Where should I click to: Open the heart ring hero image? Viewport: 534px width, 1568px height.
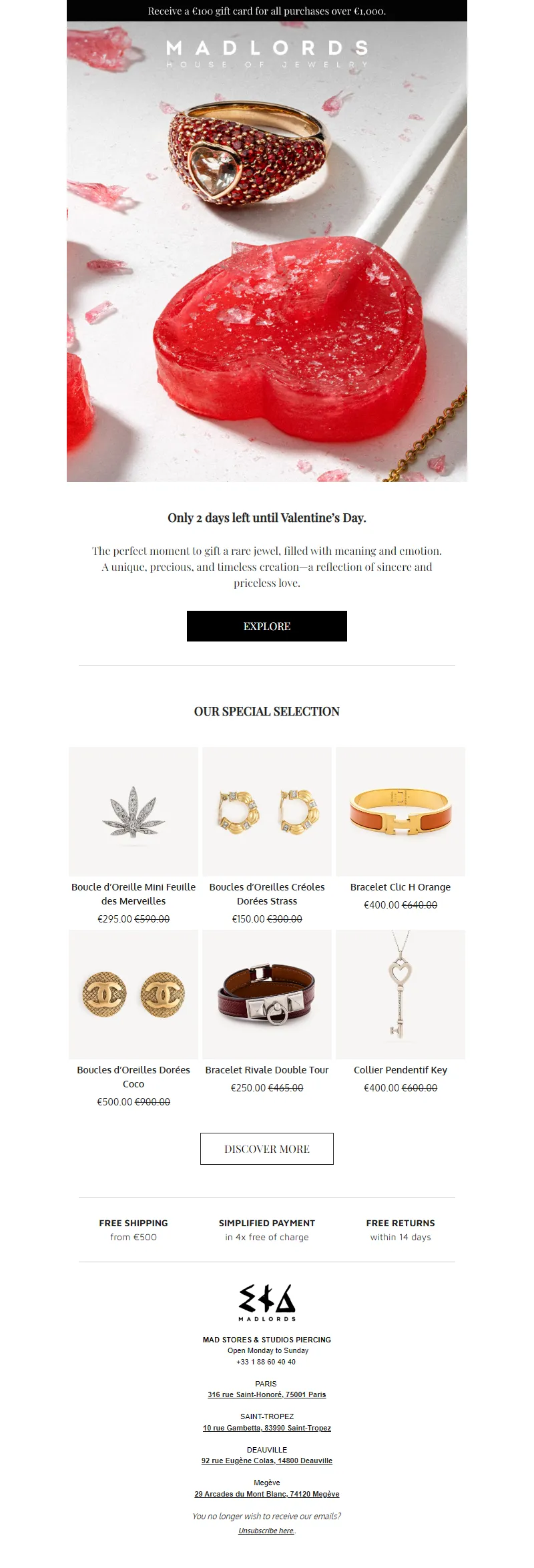267,267
